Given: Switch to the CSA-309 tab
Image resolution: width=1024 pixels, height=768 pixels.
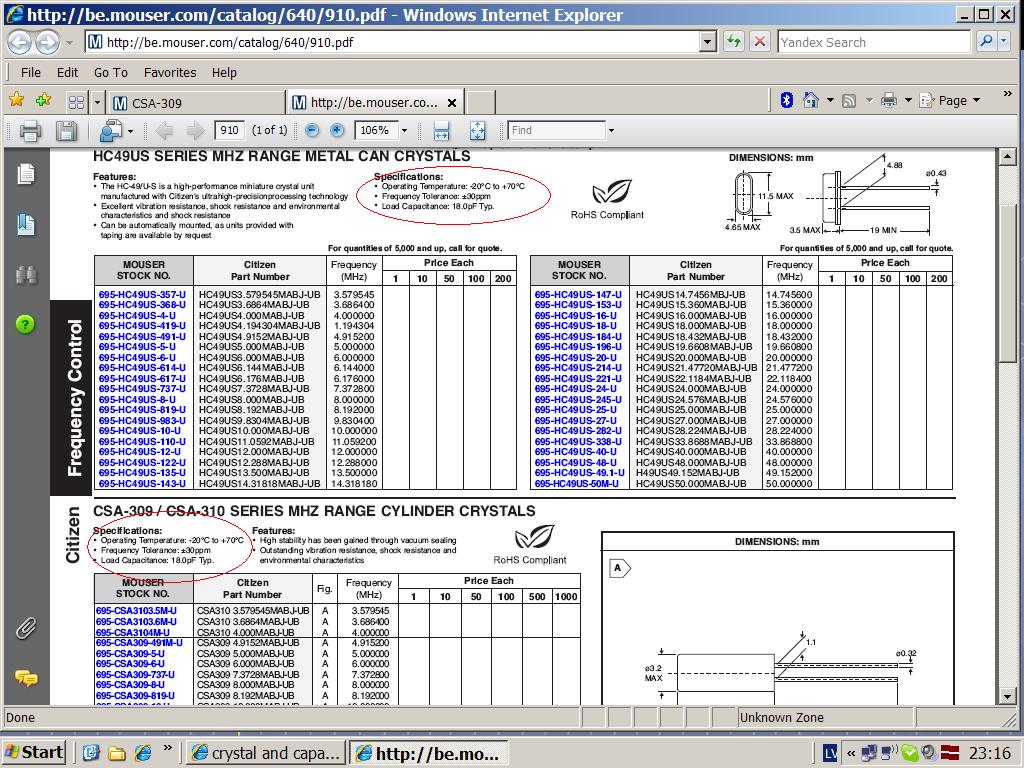Looking at the screenshot, I should [196, 103].
